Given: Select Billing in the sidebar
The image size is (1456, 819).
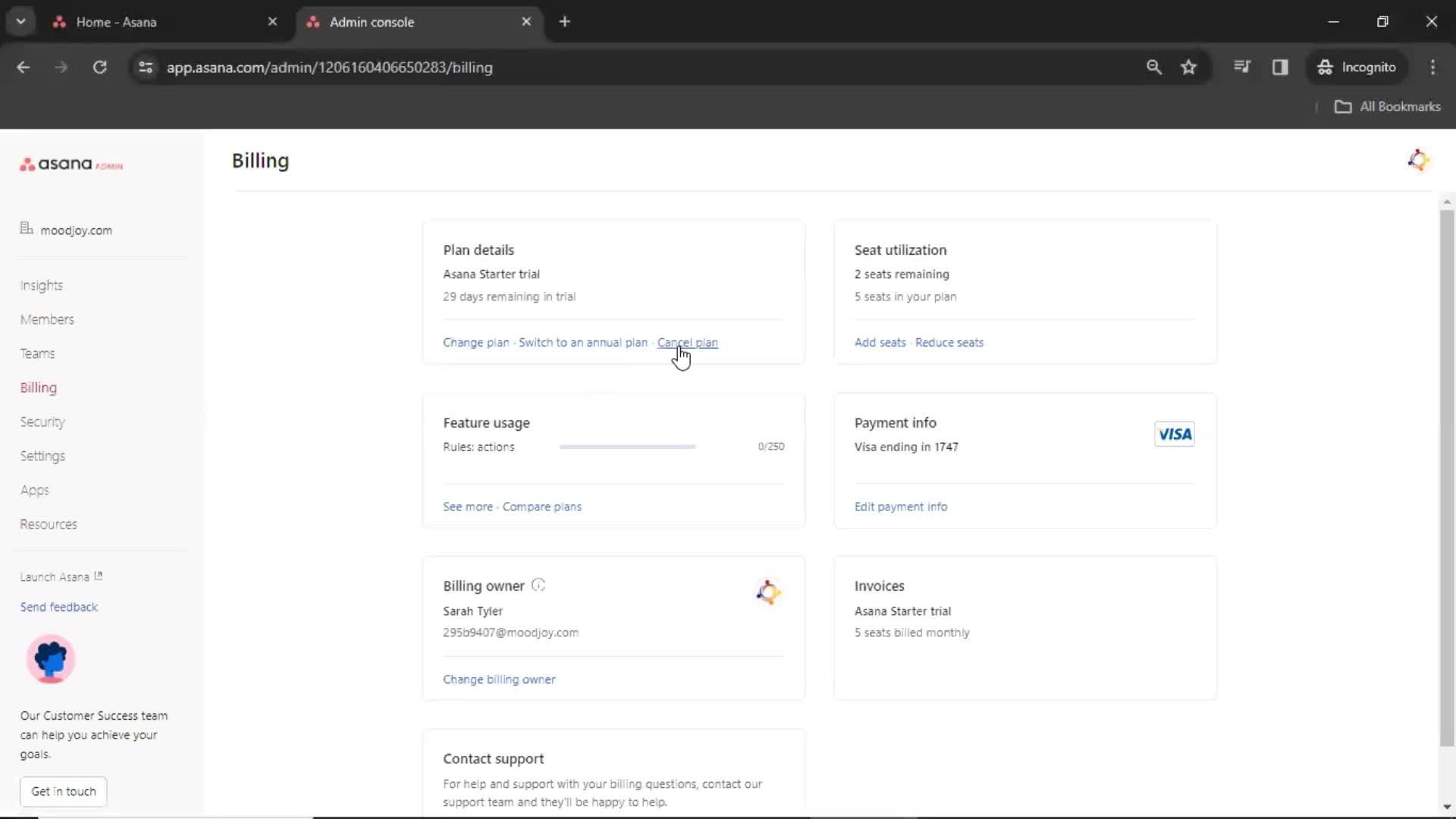Looking at the screenshot, I should pyautogui.click(x=39, y=388).
